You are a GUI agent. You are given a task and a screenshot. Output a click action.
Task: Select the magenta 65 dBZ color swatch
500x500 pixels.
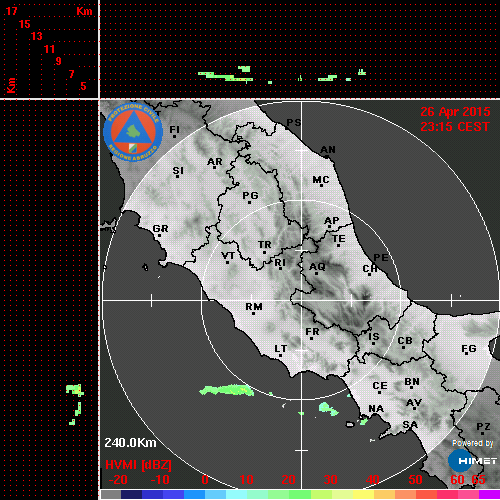[x=489, y=494]
